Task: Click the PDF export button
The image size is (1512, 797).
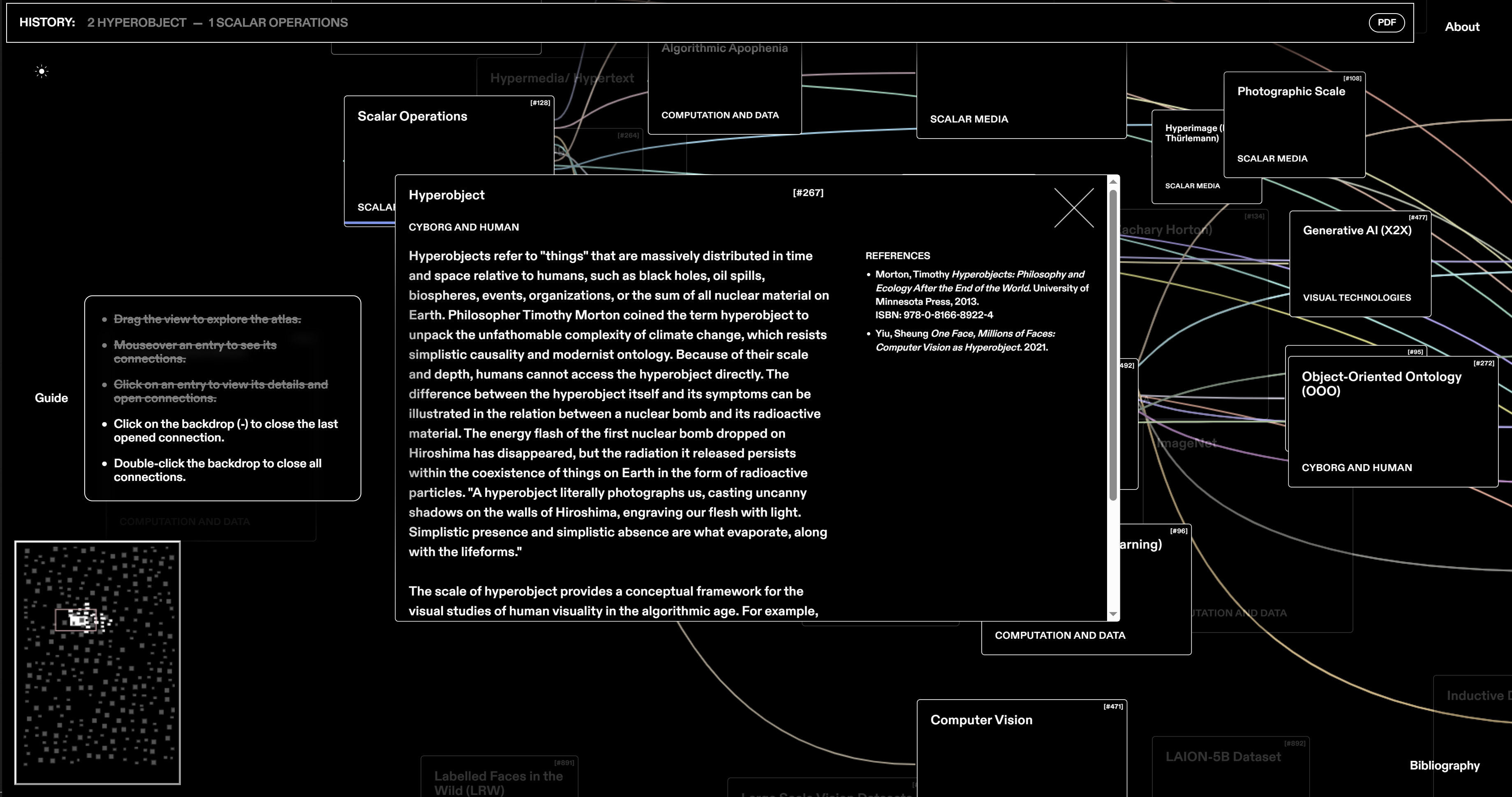Action: (1386, 22)
